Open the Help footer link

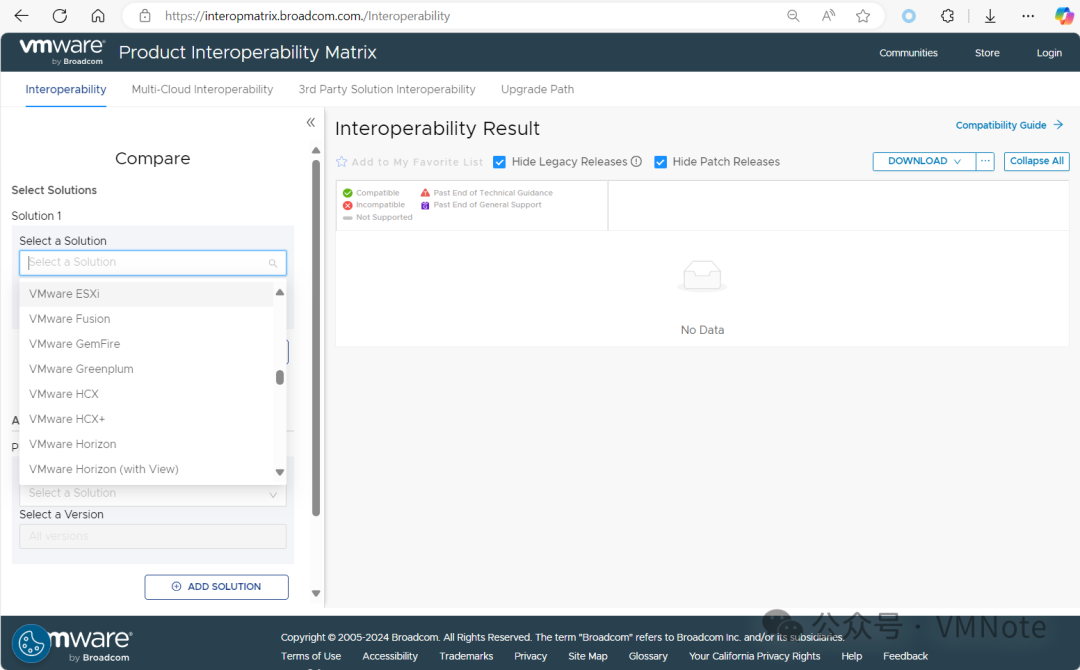click(x=851, y=656)
